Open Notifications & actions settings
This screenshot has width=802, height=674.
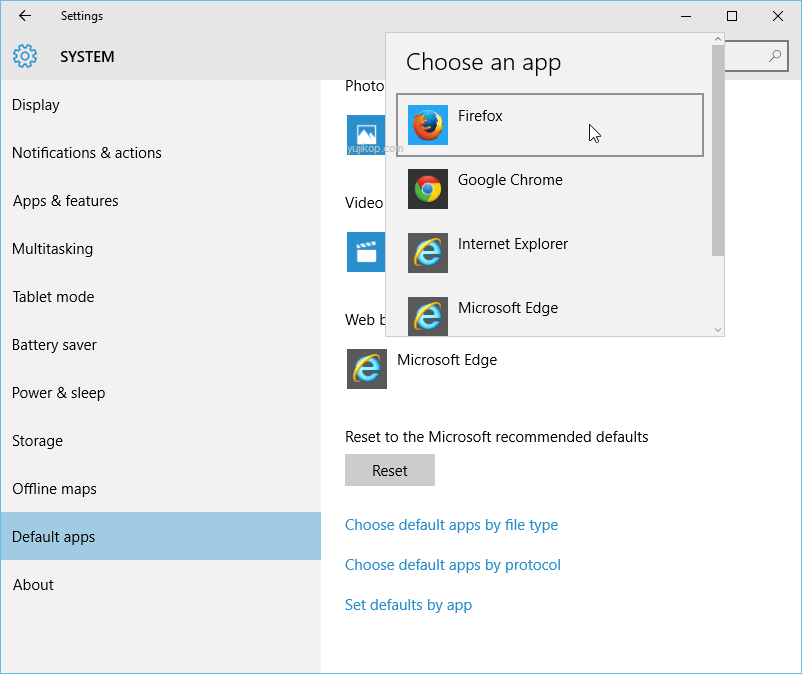click(161, 153)
